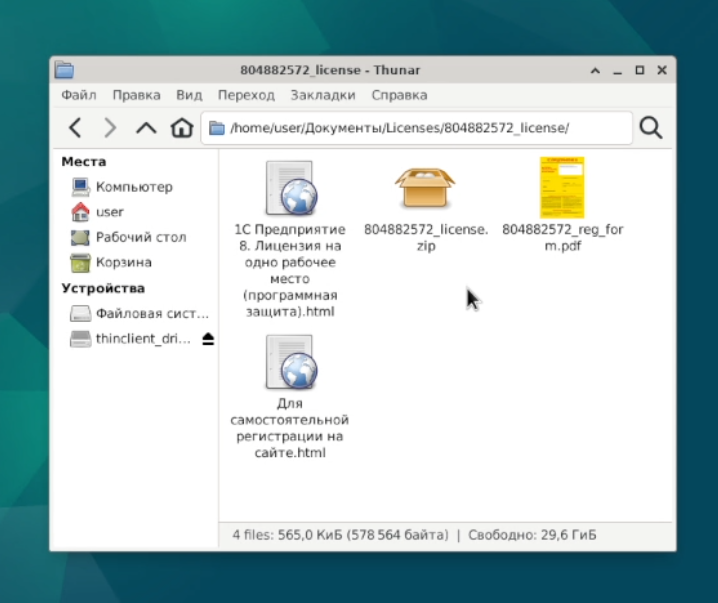Open Файловая сист... label in sidebar
The width and height of the screenshot is (718, 603).
152,314
